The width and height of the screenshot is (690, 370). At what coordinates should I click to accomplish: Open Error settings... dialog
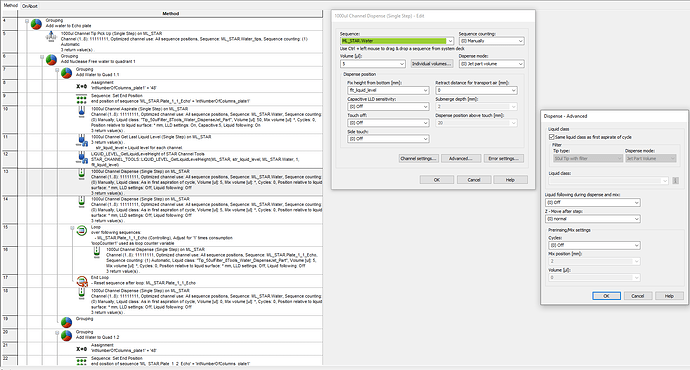coord(503,158)
